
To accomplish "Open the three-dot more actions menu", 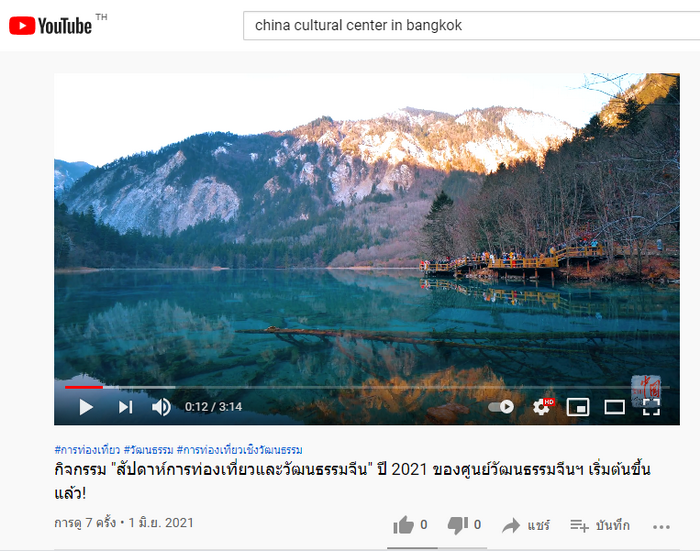I will pyautogui.click(x=661, y=527).
